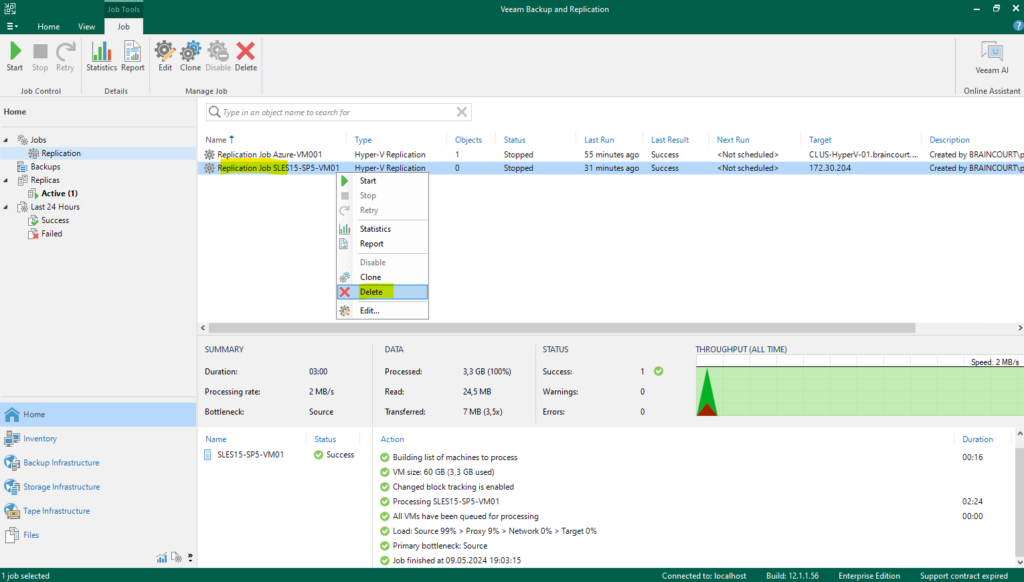Switch to the View ribbon tab

[86, 27]
